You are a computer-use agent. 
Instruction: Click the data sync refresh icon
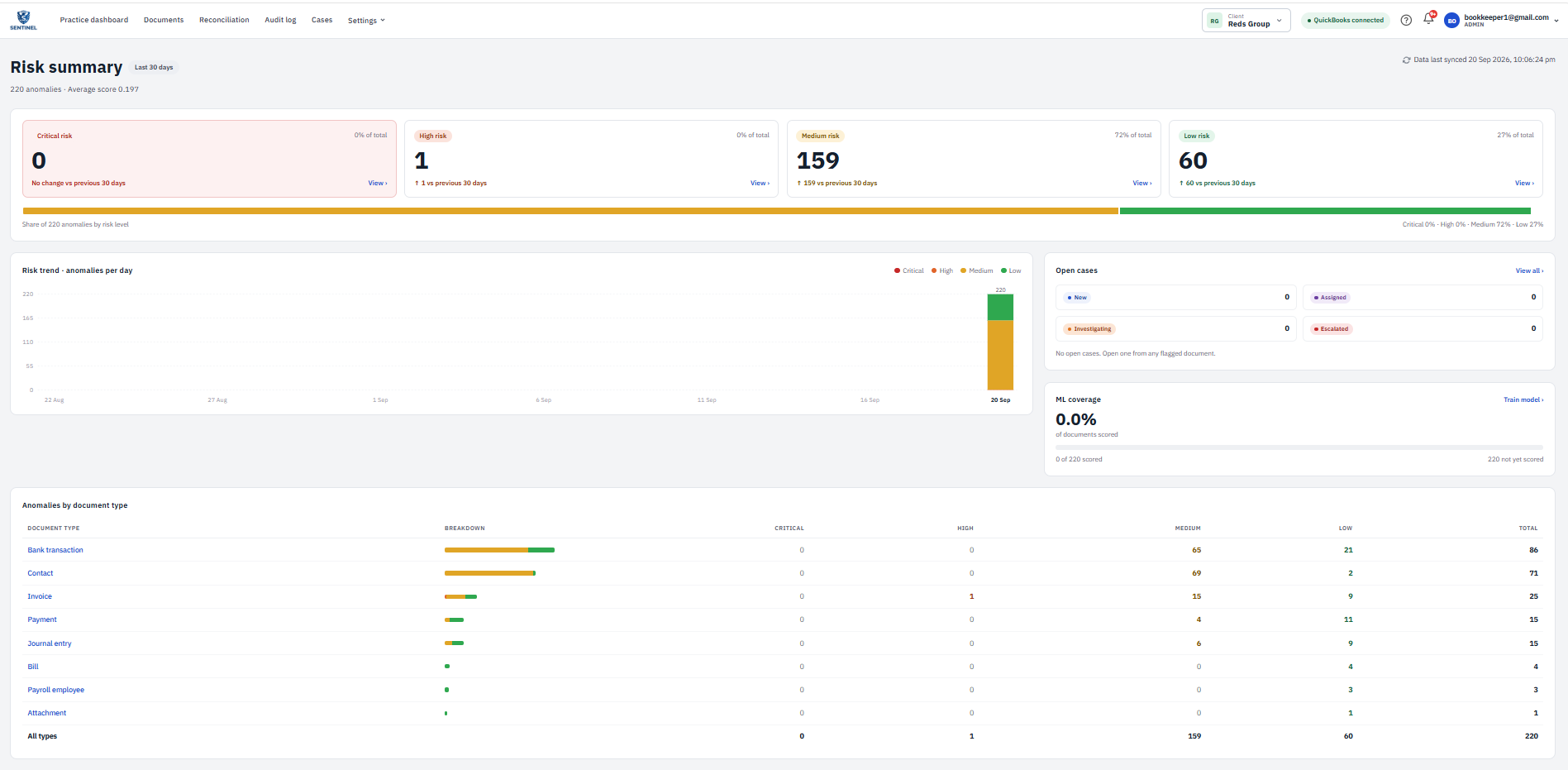pos(1406,60)
